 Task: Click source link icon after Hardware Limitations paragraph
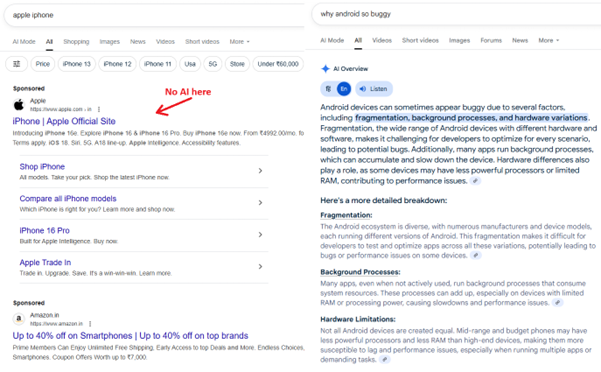[385, 359]
